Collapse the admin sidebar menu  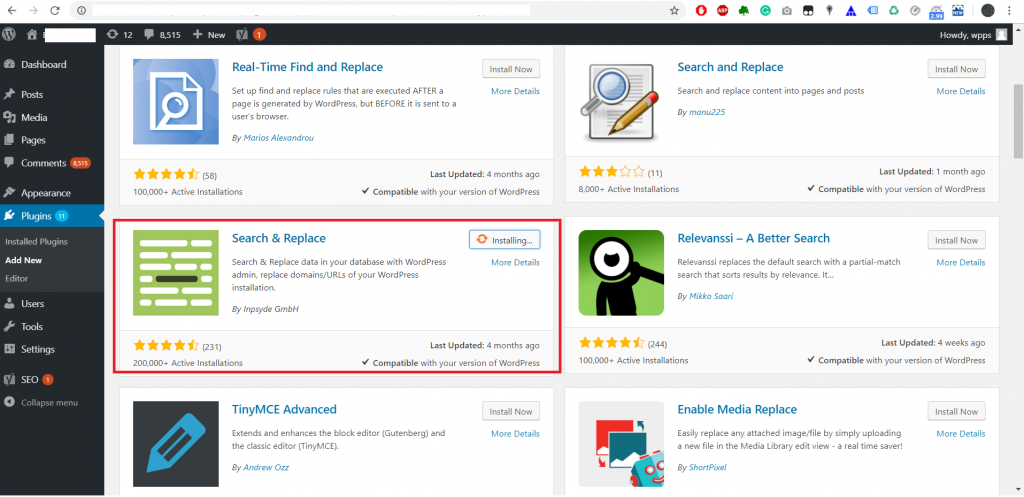coord(40,402)
